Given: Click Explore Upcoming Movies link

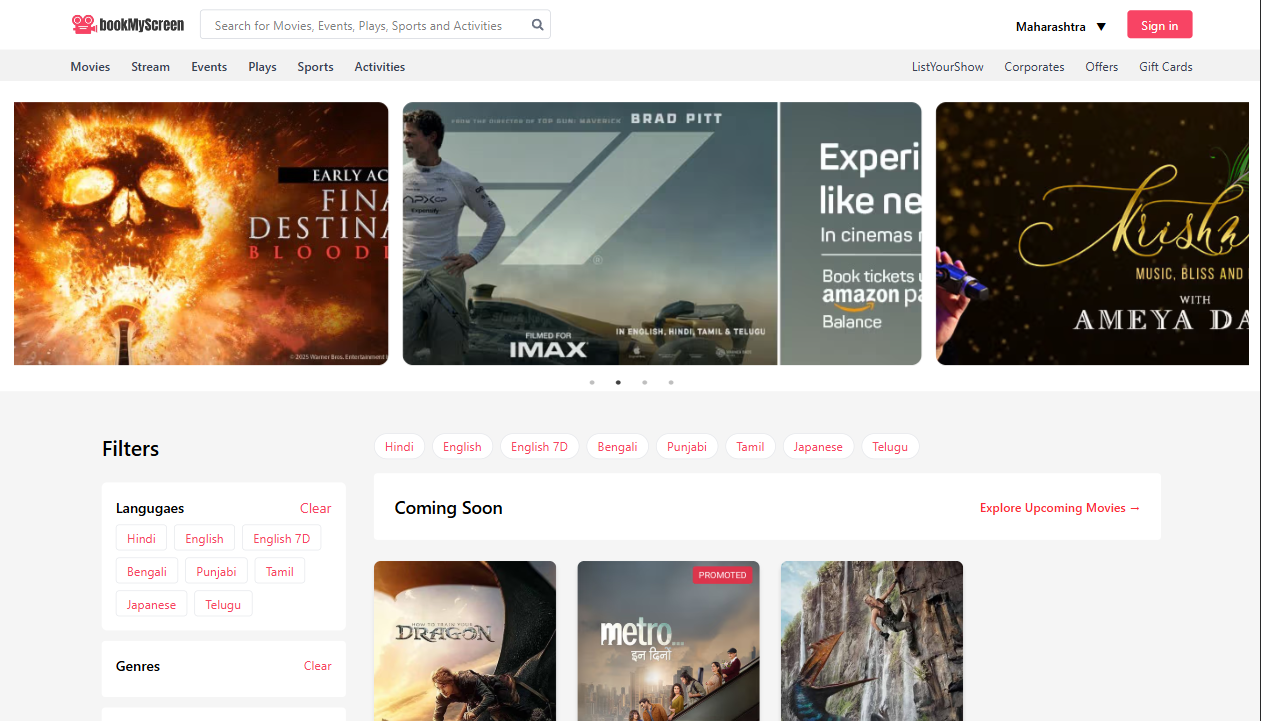Looking at the screenshot, I should [x=1060, y=508].
